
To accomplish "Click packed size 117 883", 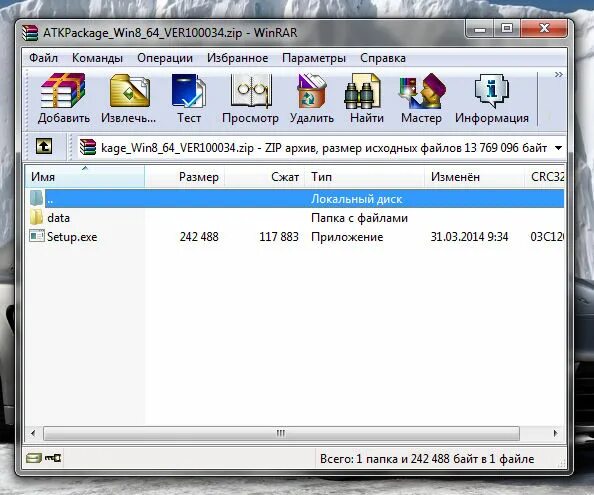I will tap(279, 237).
